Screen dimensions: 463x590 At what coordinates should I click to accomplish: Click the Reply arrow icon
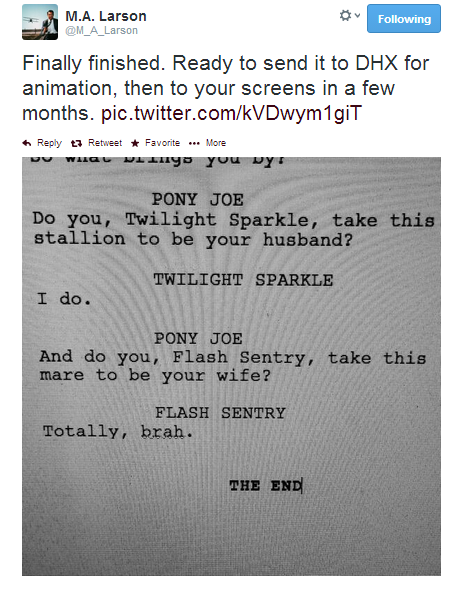(x=27, y=143)
